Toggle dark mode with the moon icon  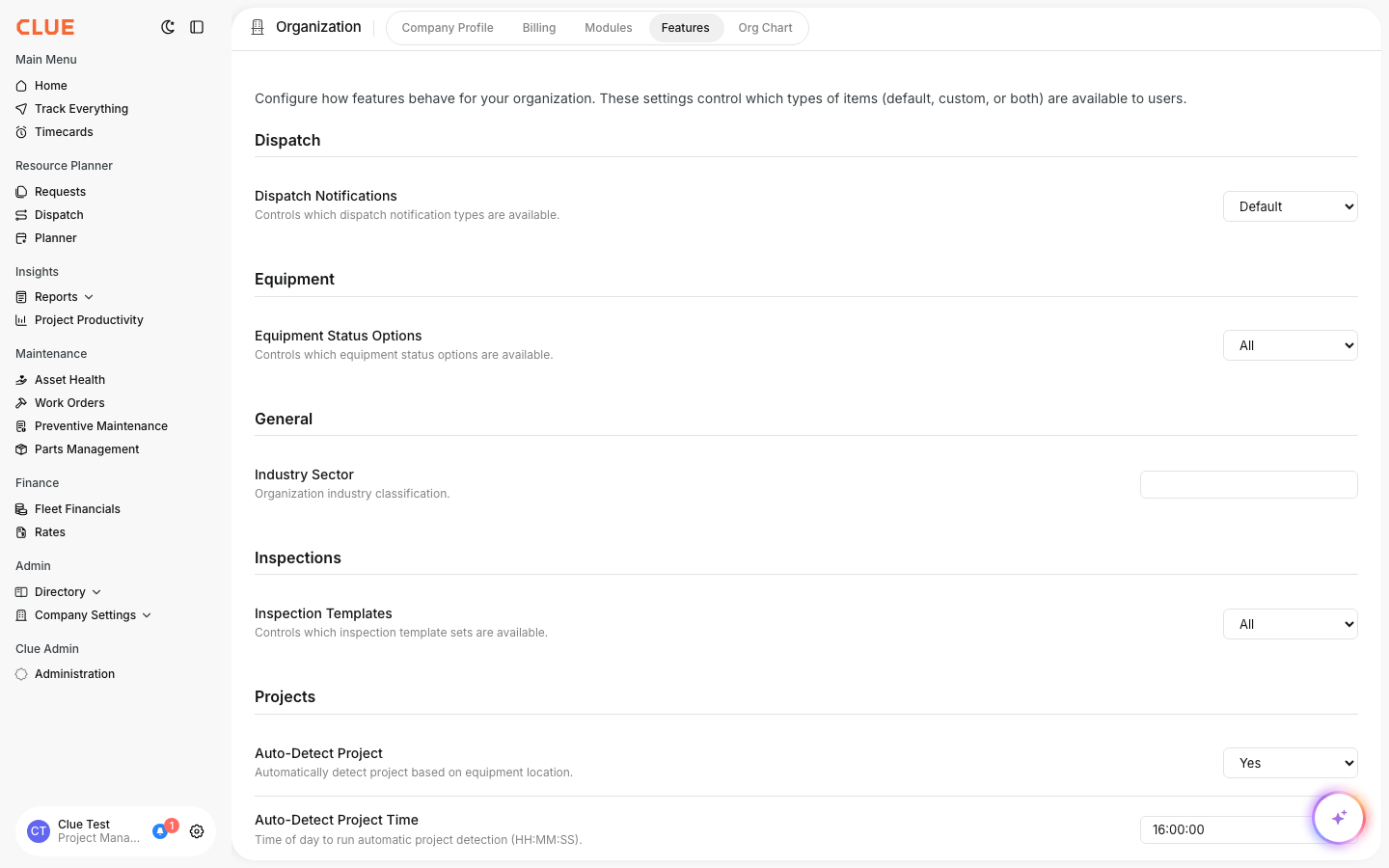coord(168,27)
